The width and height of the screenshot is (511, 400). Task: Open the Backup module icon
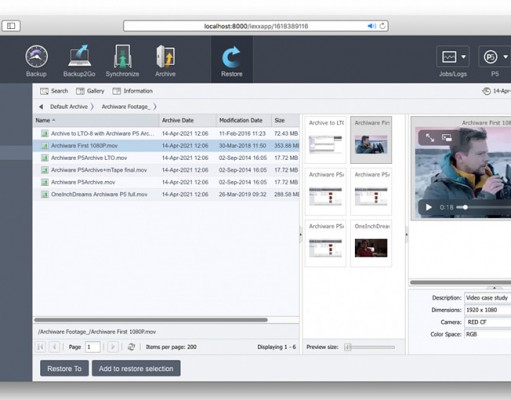(36, 57)
